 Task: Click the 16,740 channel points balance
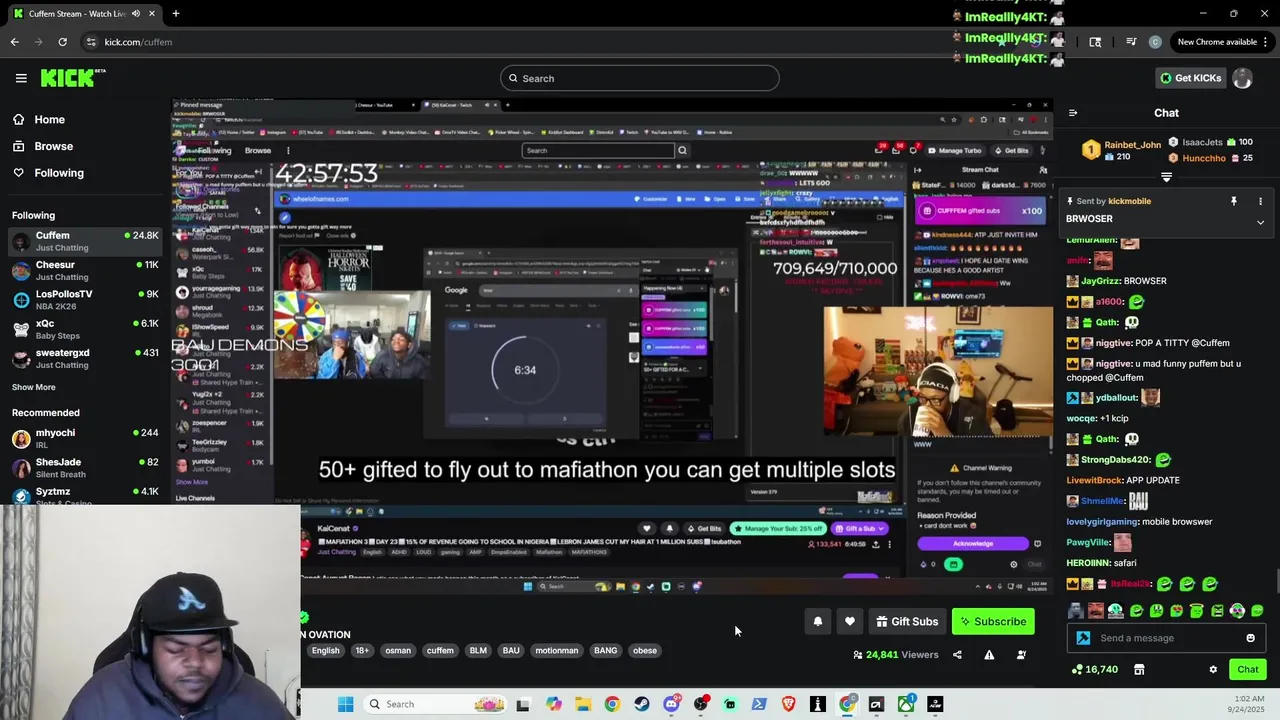tap(1095, 670)
